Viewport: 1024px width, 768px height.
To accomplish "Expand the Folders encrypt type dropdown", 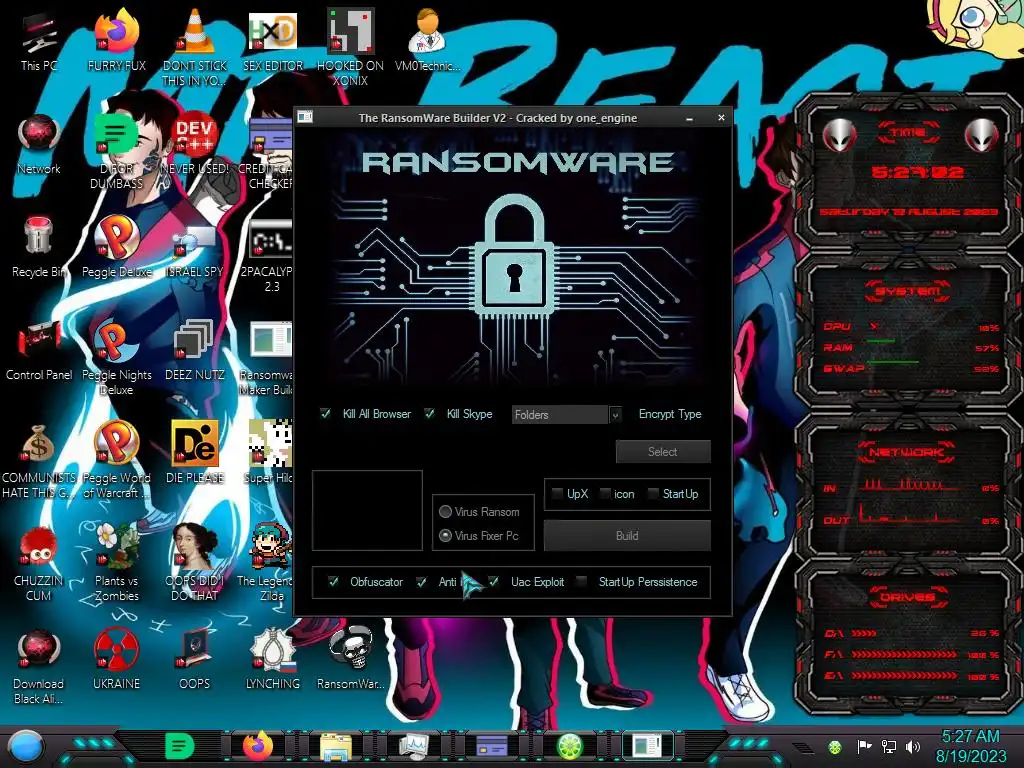I will [615, 414].
